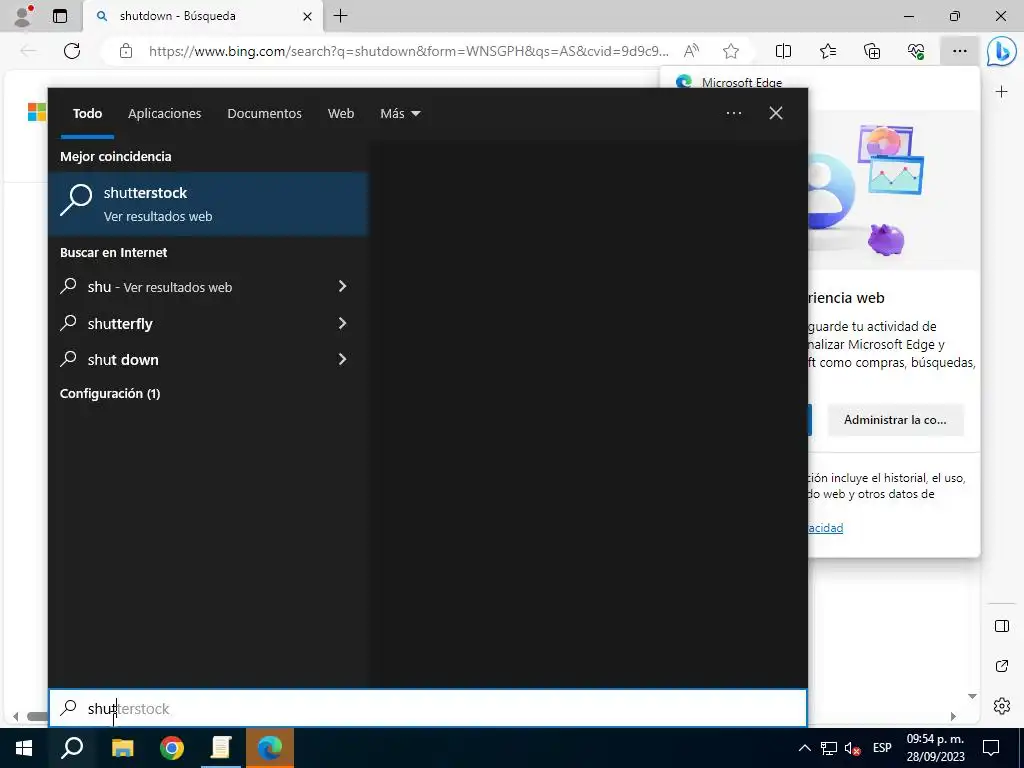This screenshot has width=1024, height=768.
Task: Open the clock and date 28/09/2023
Action: 935,748
